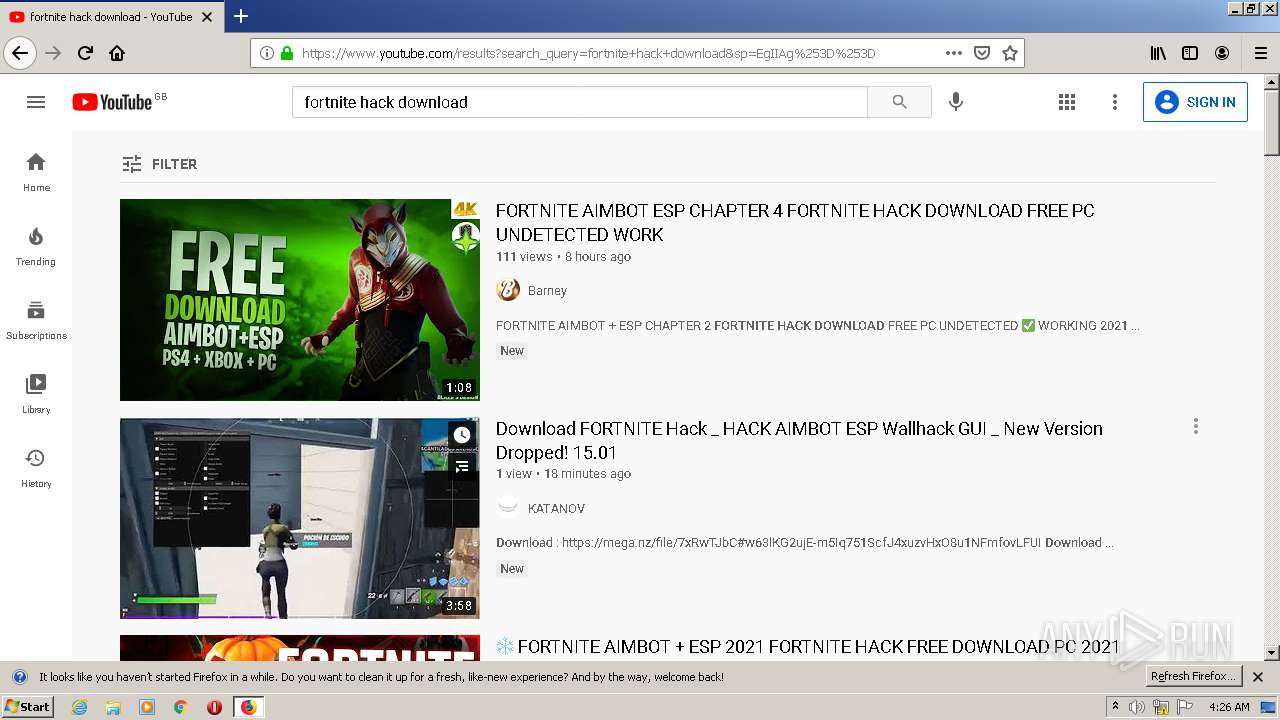
Task: Go to Firefox home page
Action: (x=117, y=53)
